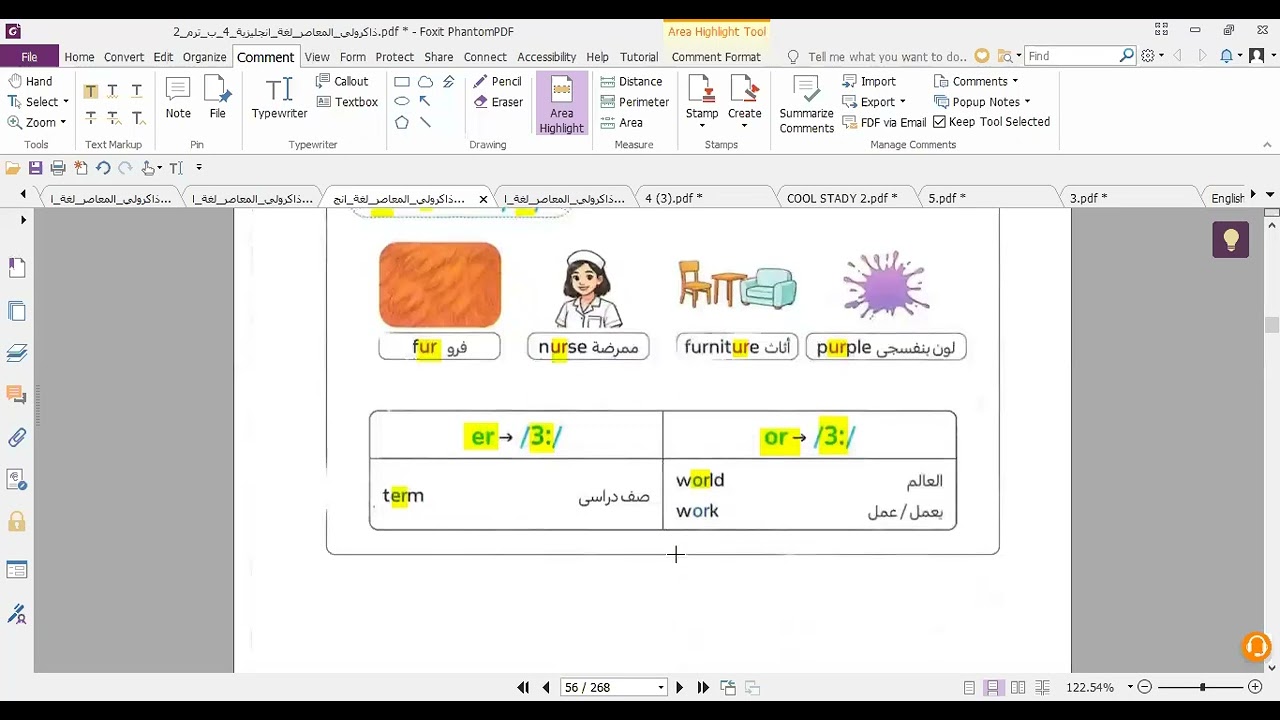The width and height of the screenshot is (1280, 720).
Task: Enable facing pages view mode
Action: click(x=1018, y=687)
